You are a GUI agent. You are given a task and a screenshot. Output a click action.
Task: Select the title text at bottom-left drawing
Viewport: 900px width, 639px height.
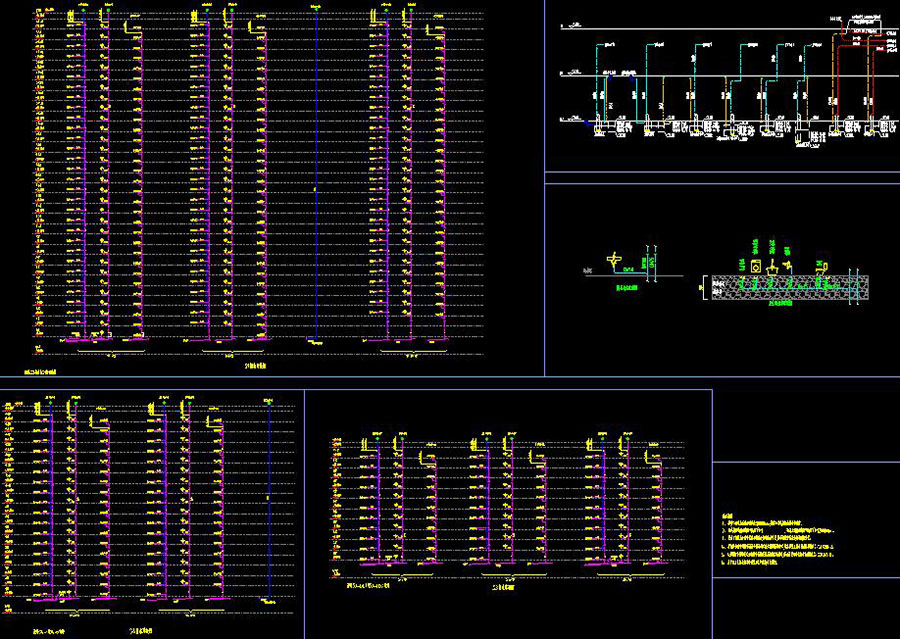(x=141, y=631)
